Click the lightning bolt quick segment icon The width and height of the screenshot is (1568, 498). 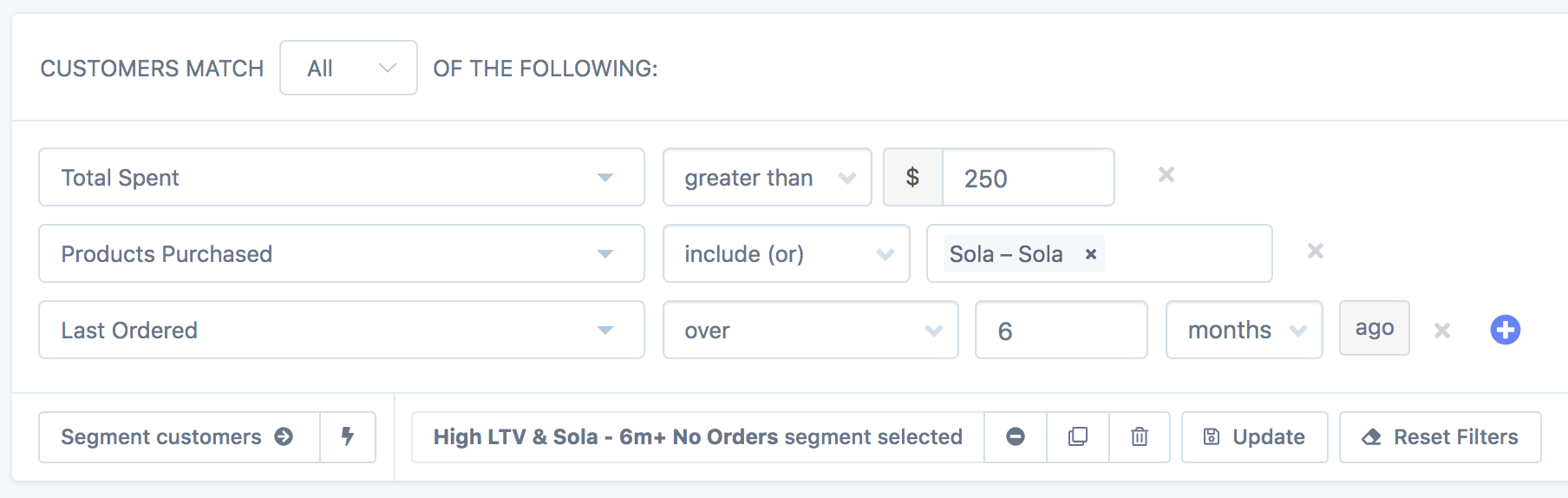[x=348, y=436]
